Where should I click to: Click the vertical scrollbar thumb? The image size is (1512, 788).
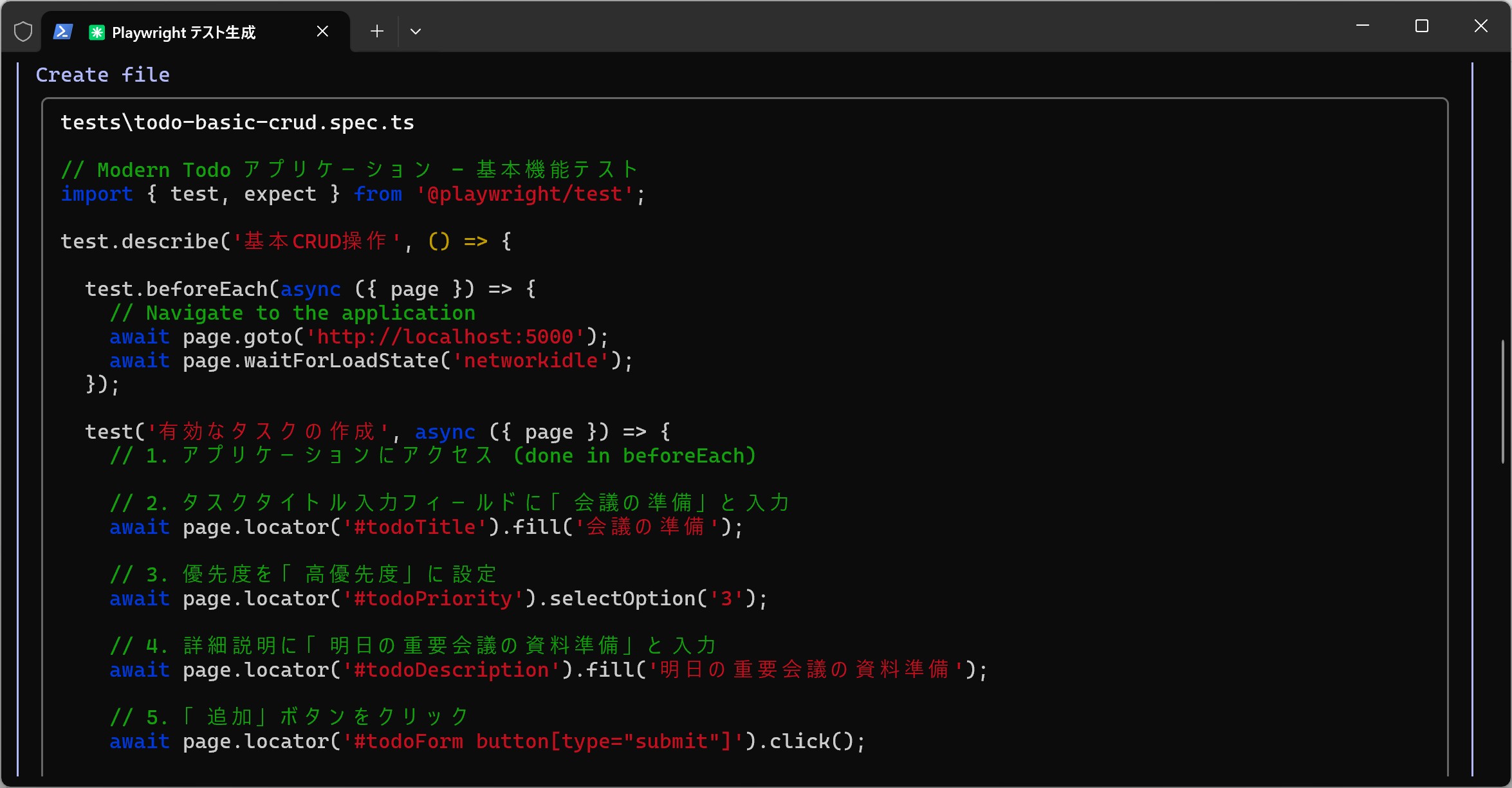tap(1503, 402)
